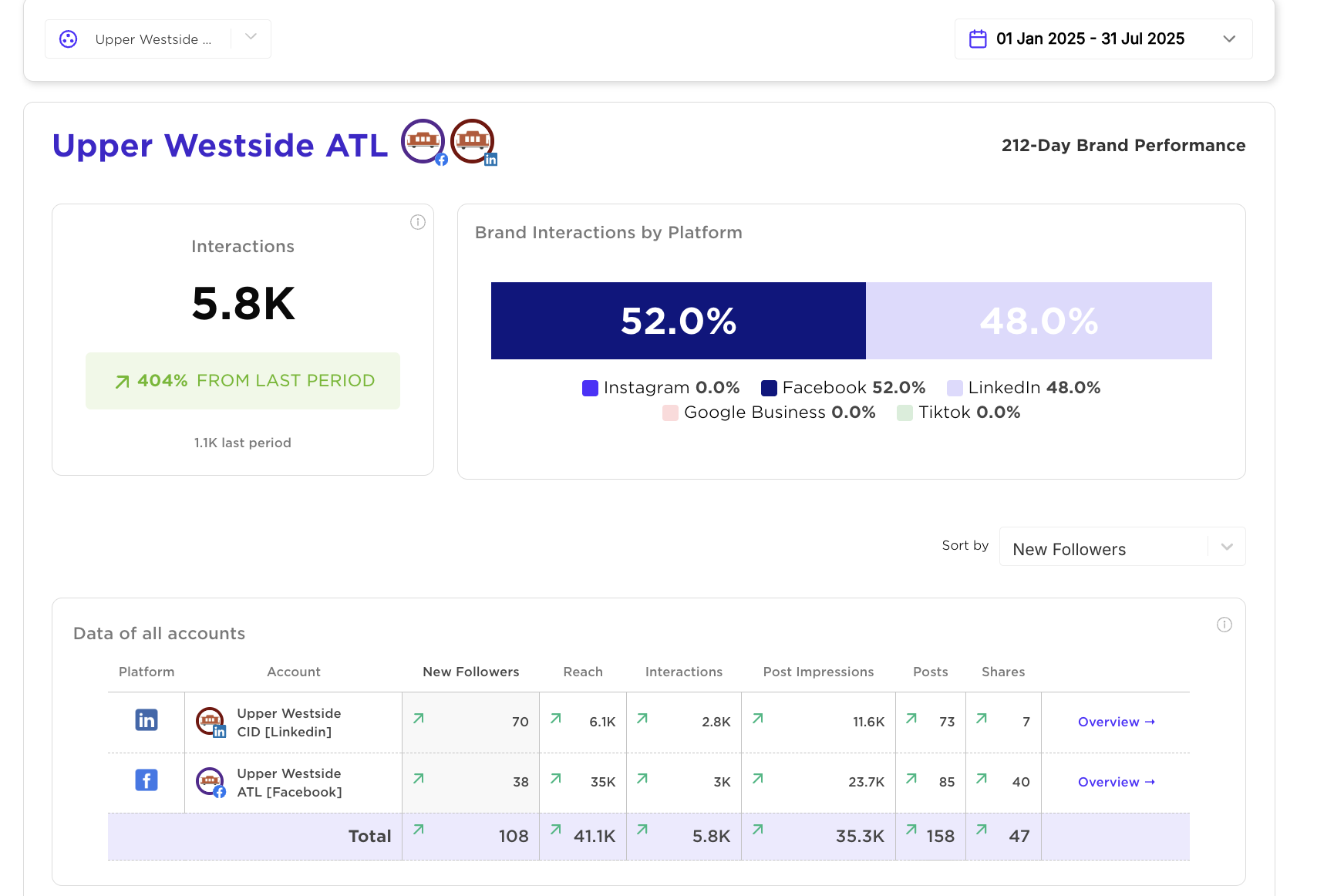Viewport: 1334px width, 896px height.
Task: Click the Sort by dropdown chevron arrow
Action: point(1227,547)
